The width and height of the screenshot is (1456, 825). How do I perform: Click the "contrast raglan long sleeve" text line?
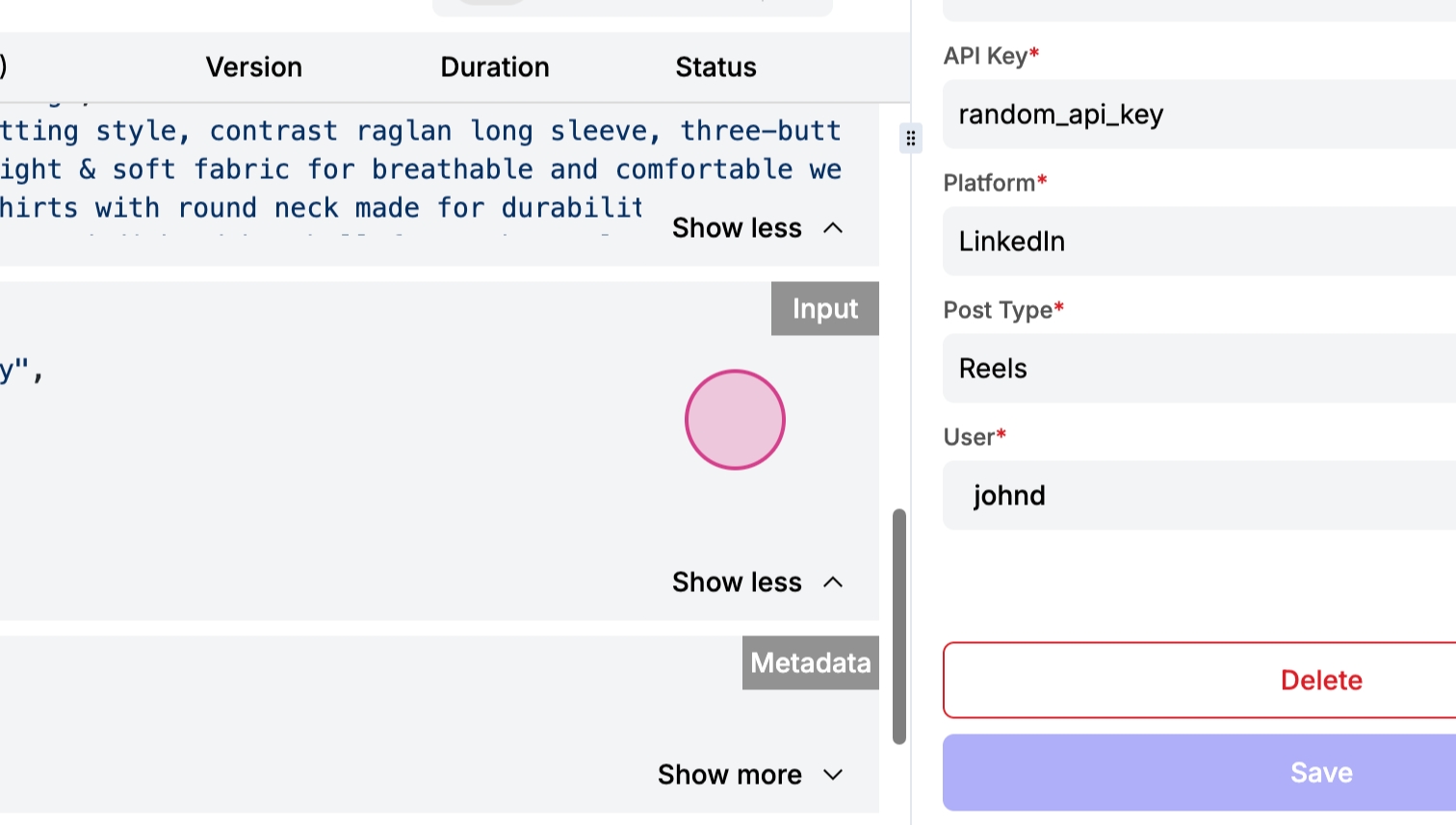pyautogui.click(x=420, y=131)
